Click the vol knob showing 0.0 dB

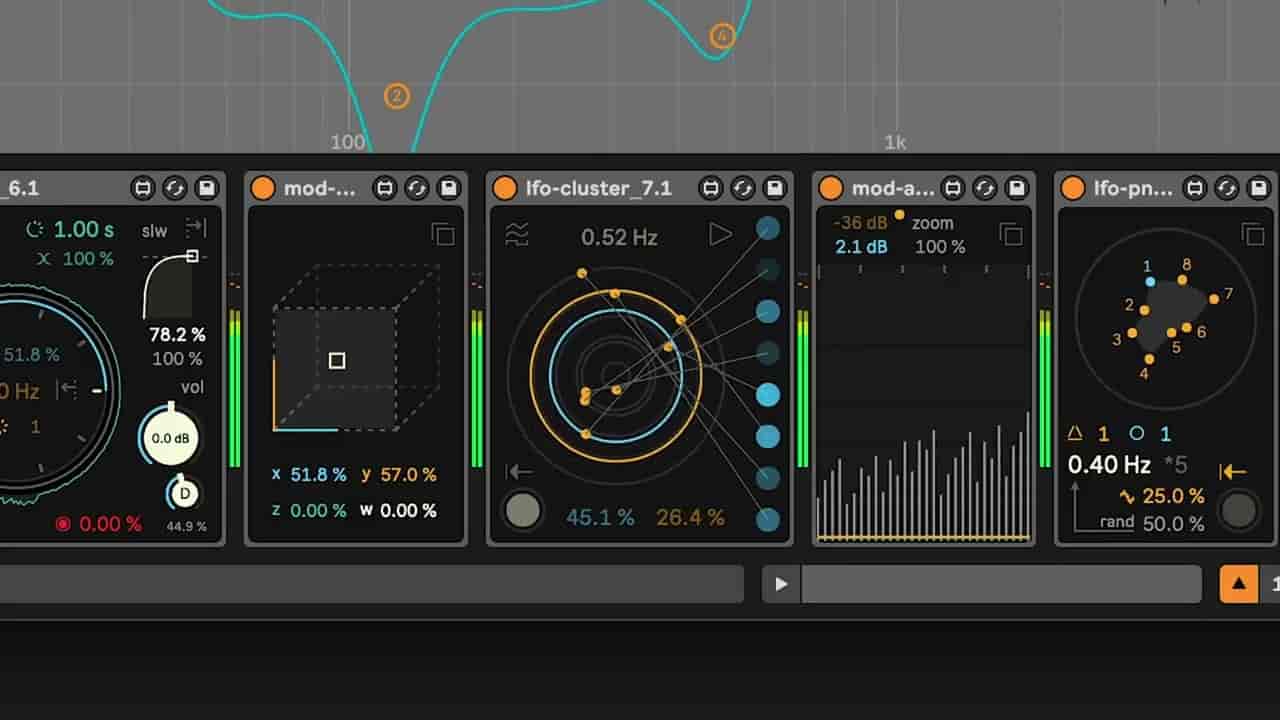click(x=169, y=438)
